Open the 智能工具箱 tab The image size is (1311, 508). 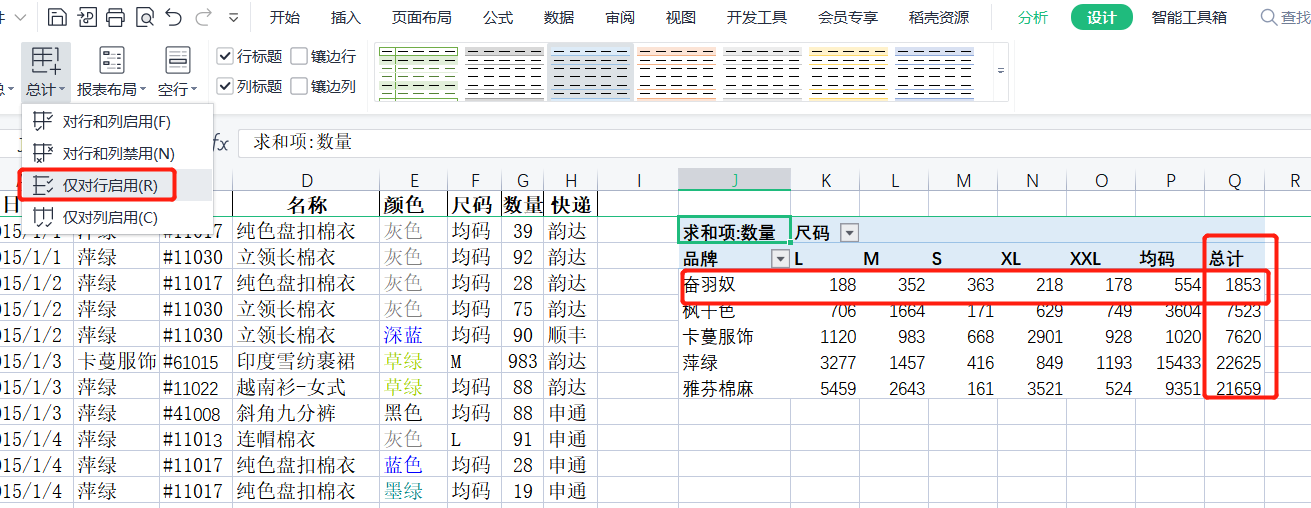[x=1189, y=18]
